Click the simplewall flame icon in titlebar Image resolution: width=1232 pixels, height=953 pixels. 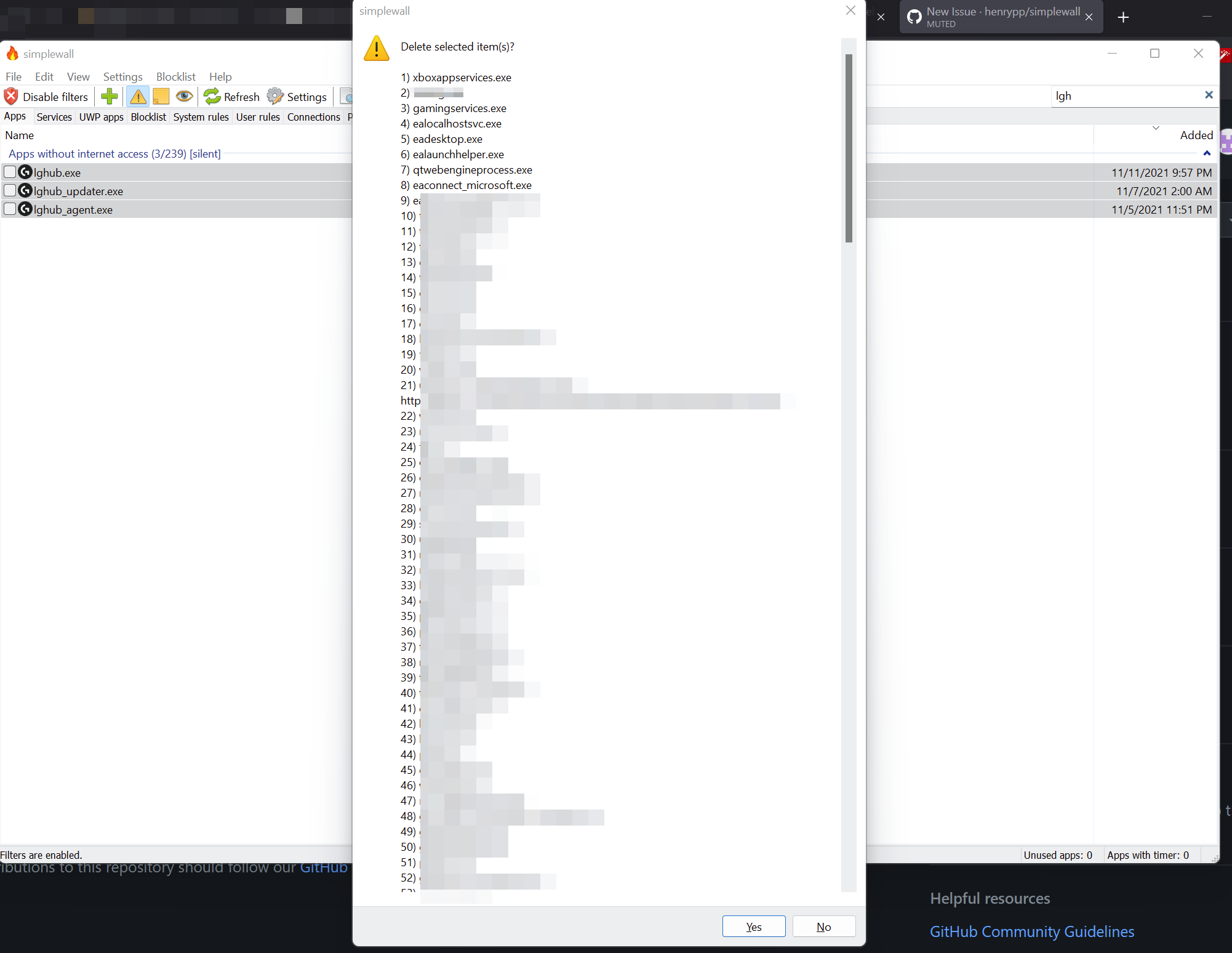tap(12, 54)
